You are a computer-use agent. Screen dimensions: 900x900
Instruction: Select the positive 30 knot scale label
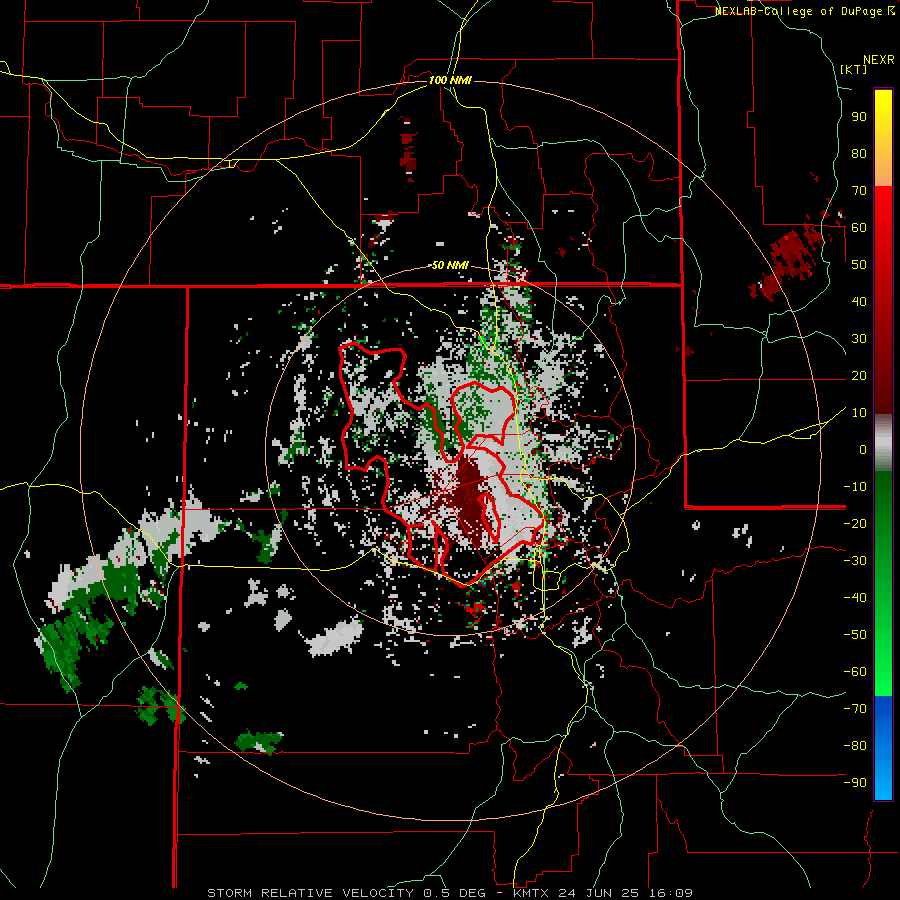(859, 339)
